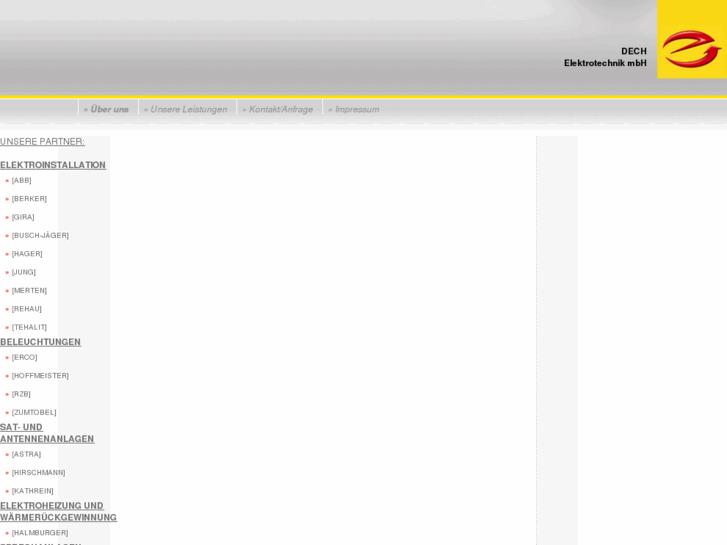Open the [ABB] partner link
This screenshot has width=727, height=545.
pyautogui.click(x=21, y=180)
